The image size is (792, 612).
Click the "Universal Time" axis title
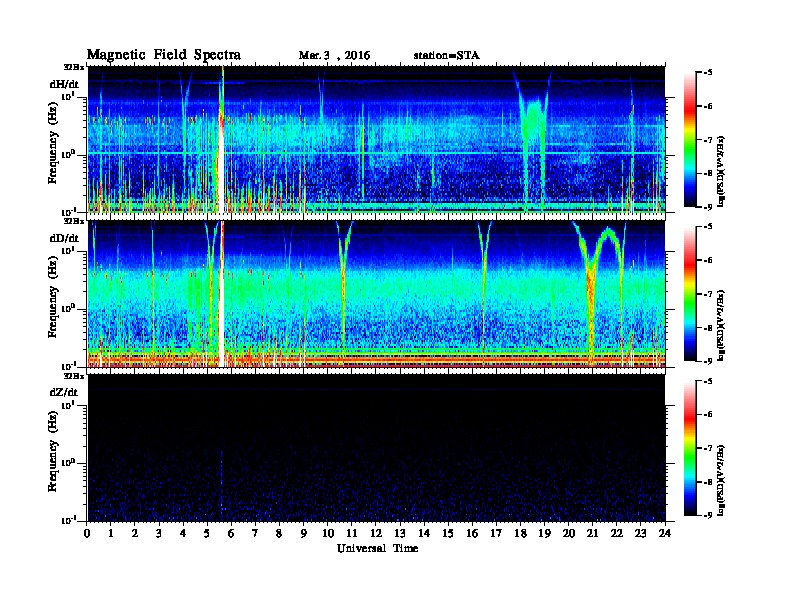coord(377,548)
